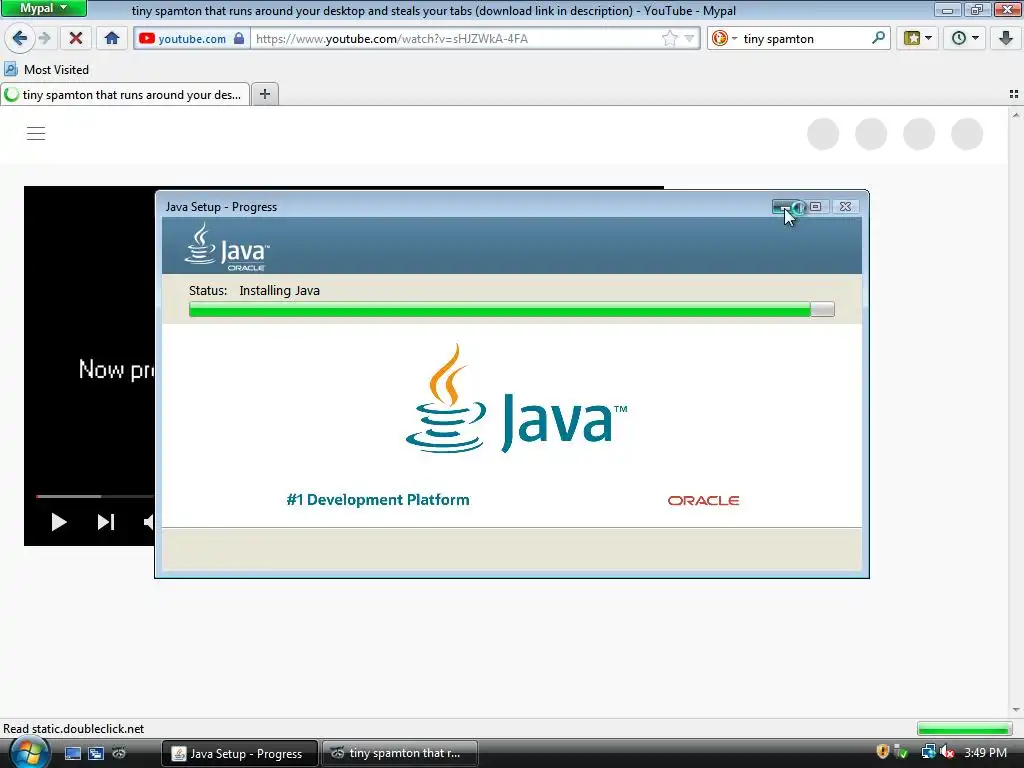This screenshot has height=768, width=1024.
Task: Minimize the Mypal browser window
Action: tap(947, 9)
